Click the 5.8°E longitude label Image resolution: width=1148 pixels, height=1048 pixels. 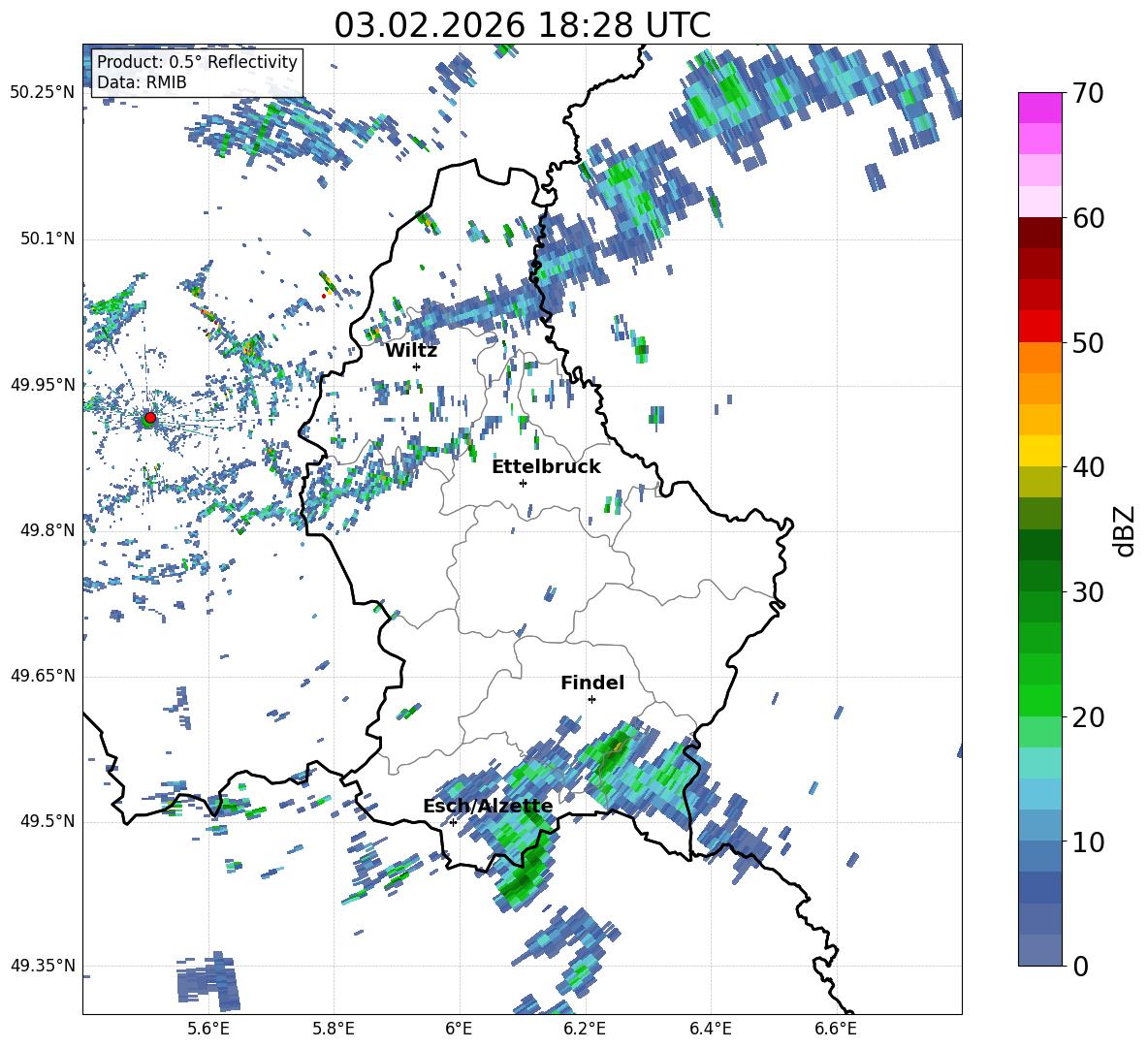click(334, 1029)
